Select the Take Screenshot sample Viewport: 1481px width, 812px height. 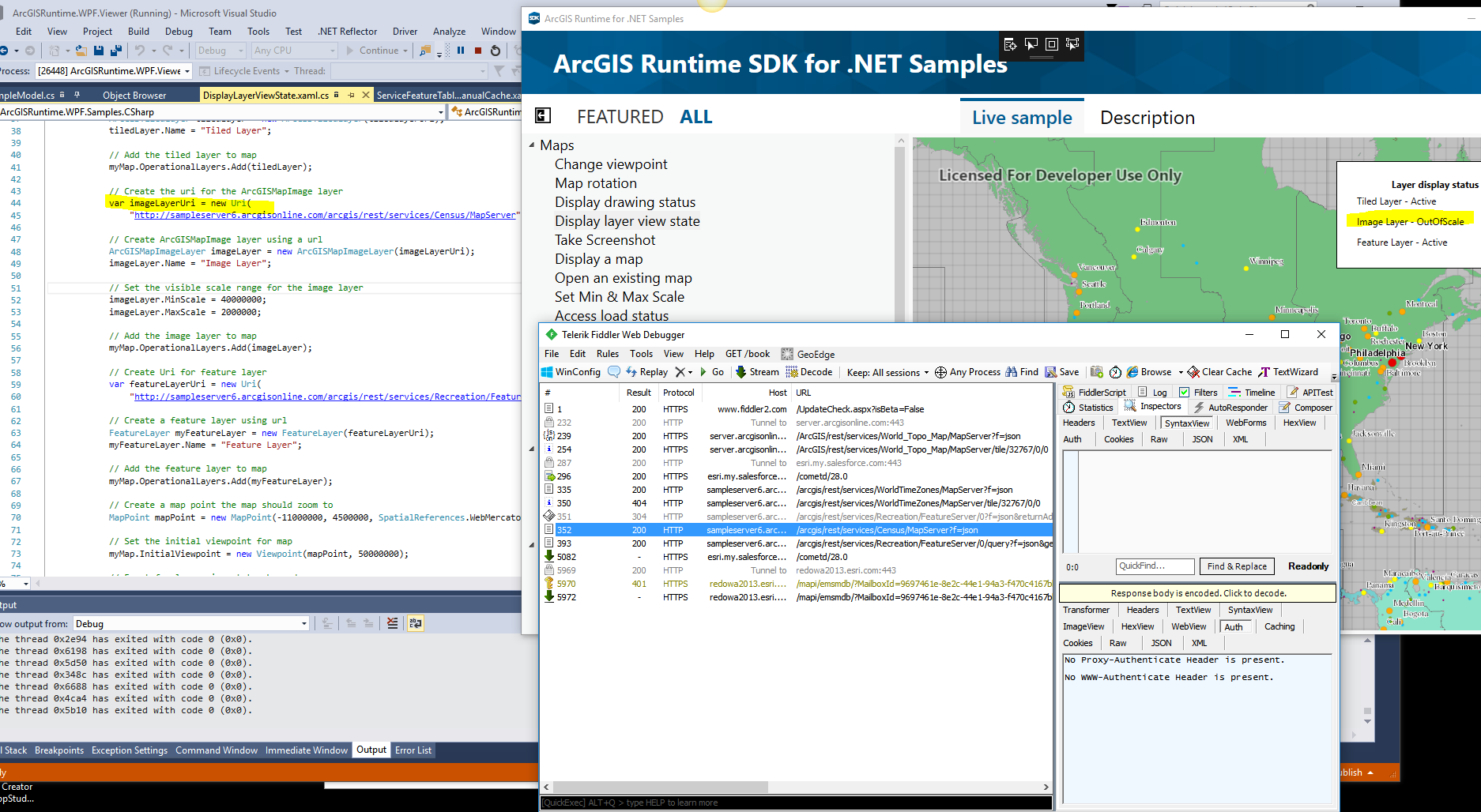click(605, 240)
